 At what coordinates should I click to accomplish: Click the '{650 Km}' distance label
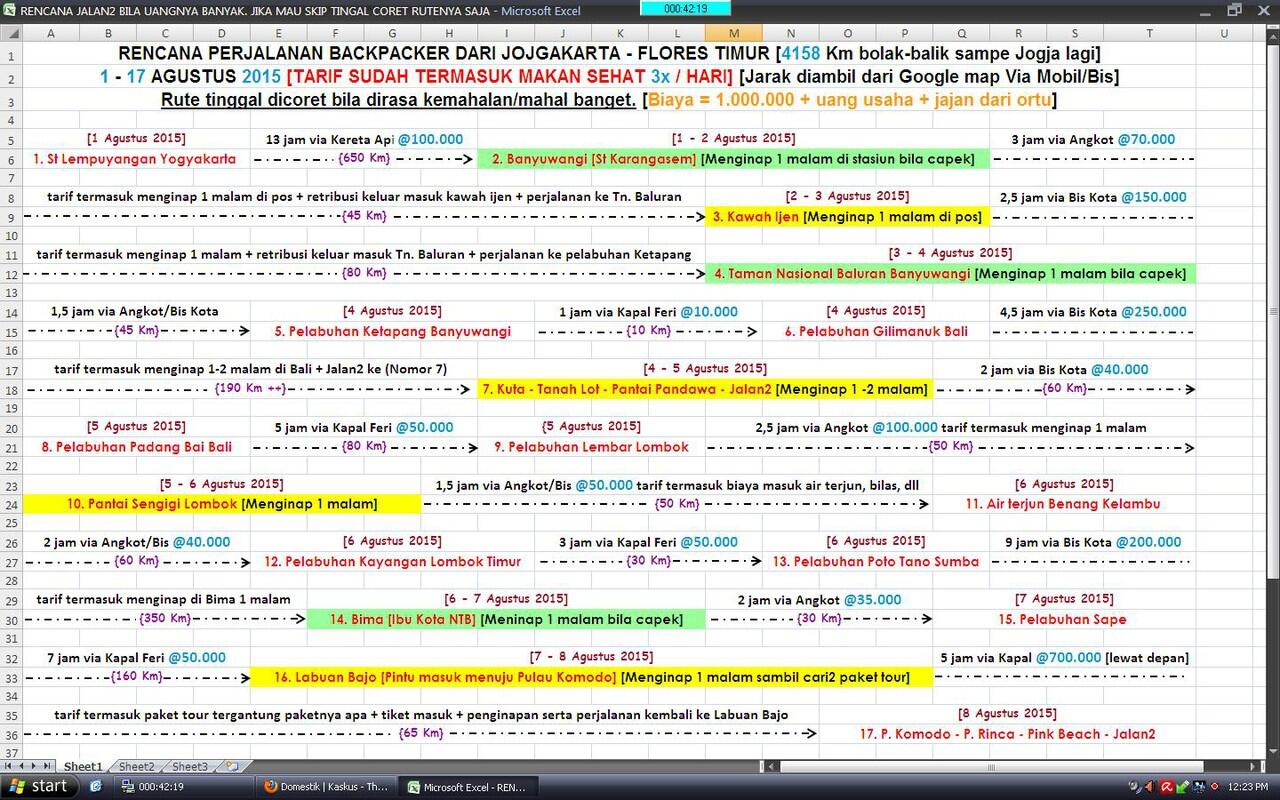364,159
